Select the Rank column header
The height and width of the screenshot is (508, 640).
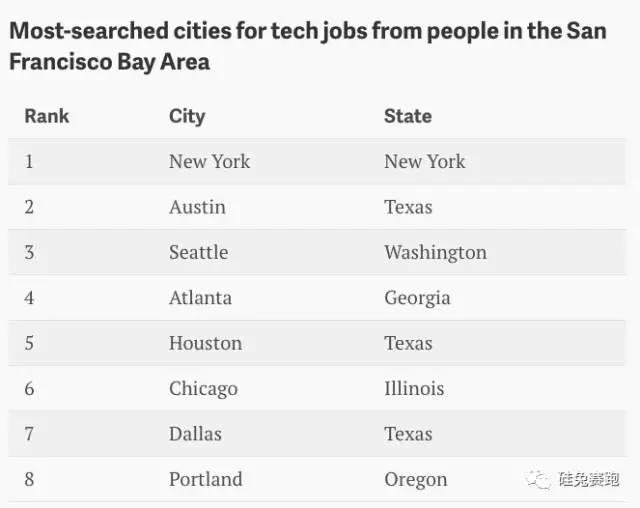47,116
